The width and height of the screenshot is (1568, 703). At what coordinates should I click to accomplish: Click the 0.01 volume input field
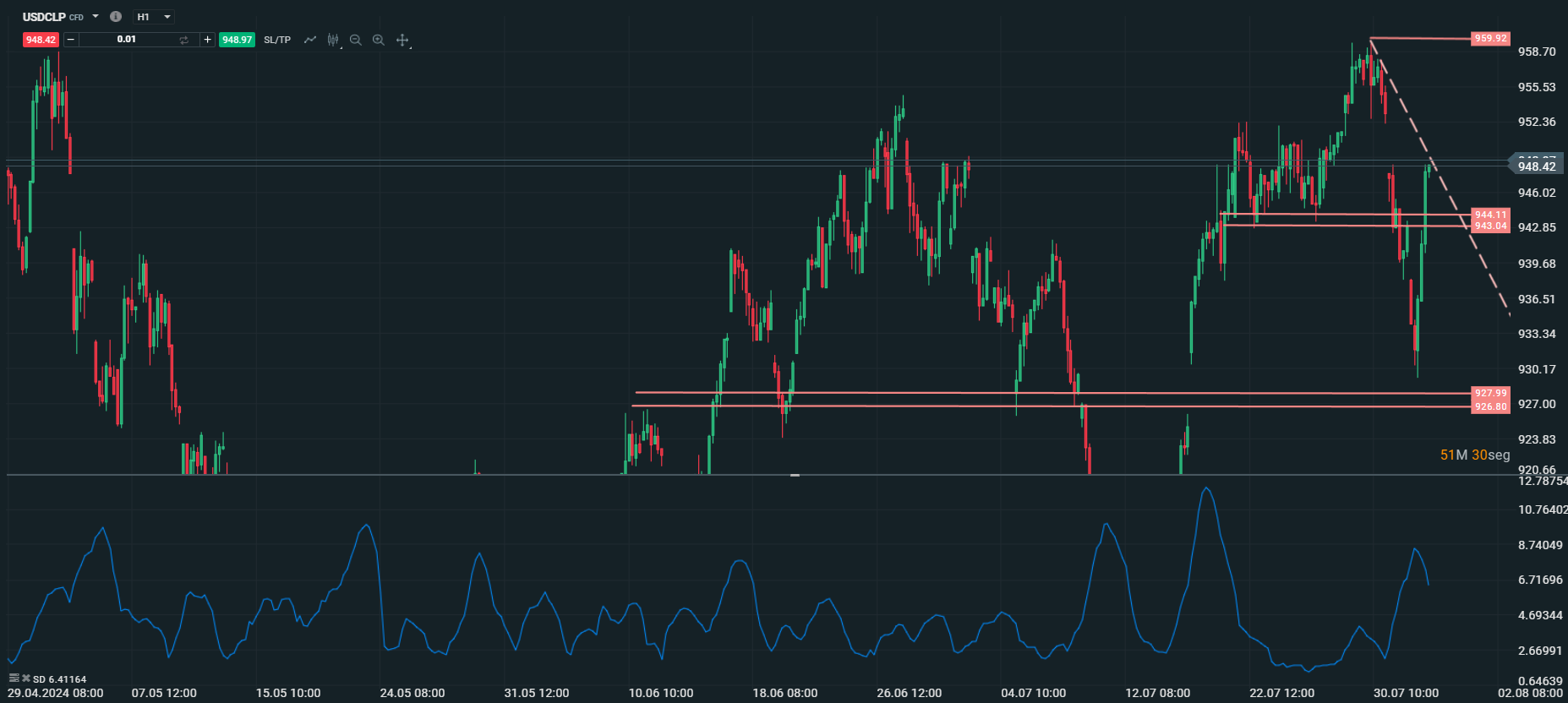127,40
